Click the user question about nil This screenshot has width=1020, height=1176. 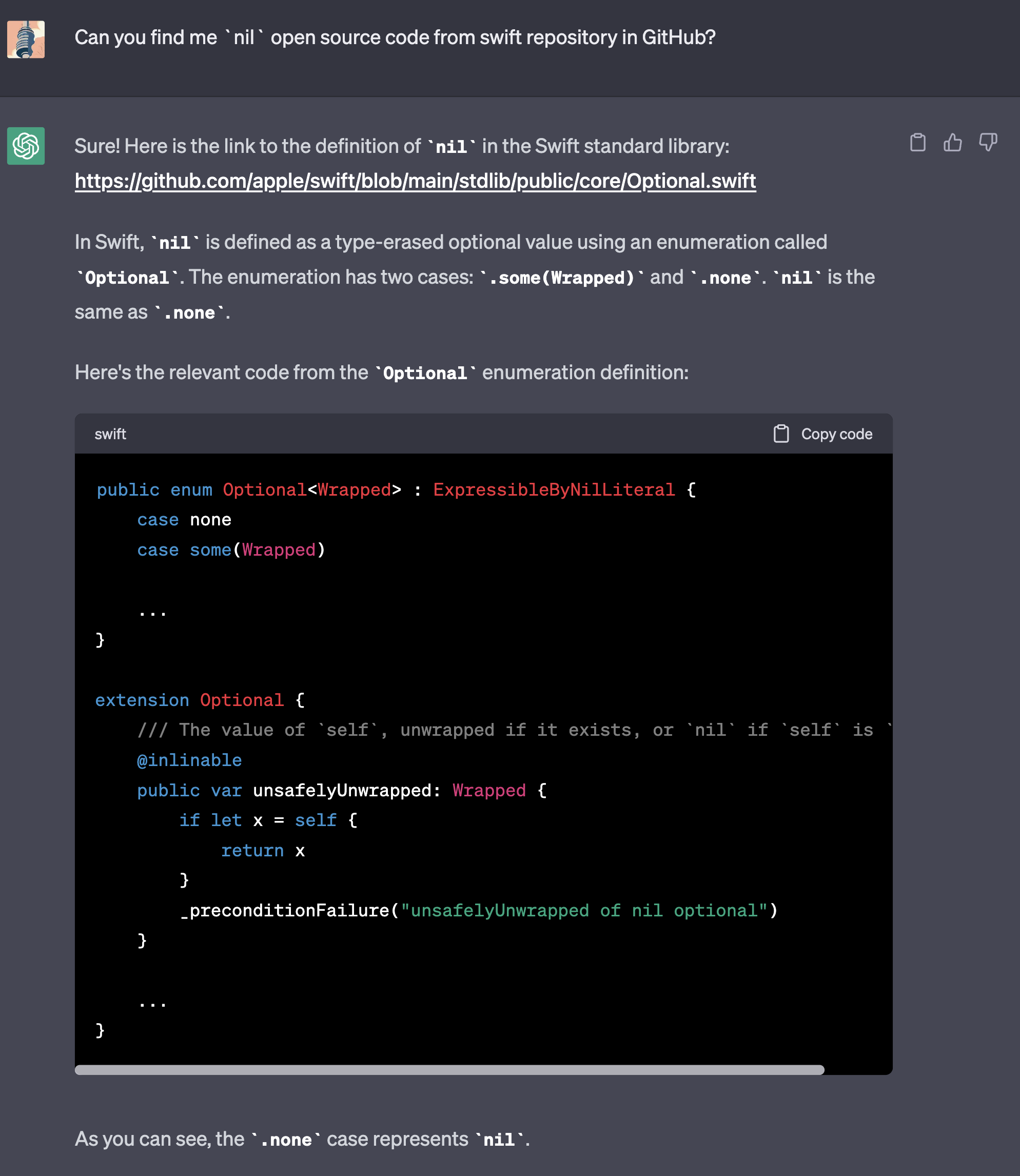395,37
